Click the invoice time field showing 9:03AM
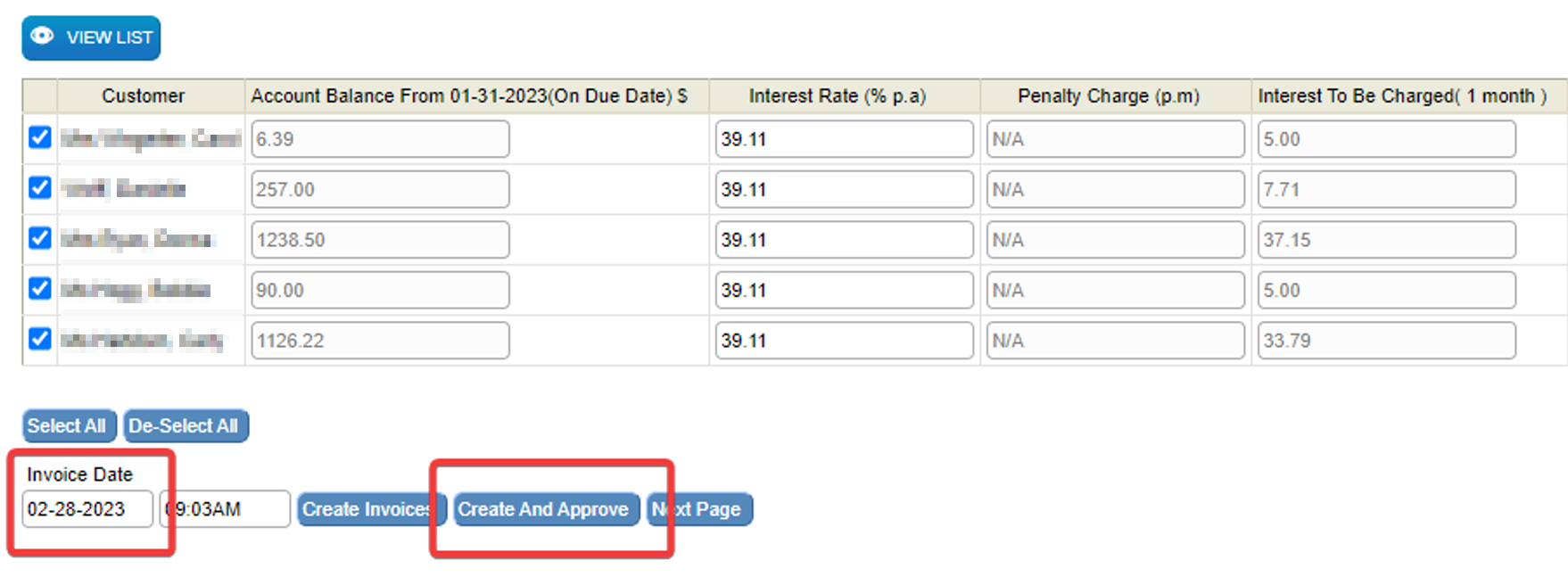Viewport: 1568px width, 577px height. (225, 509)
